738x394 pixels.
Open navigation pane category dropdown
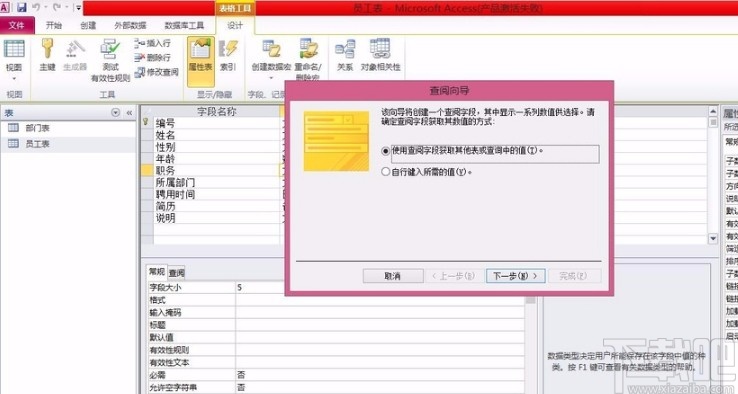tap(115, 113)
